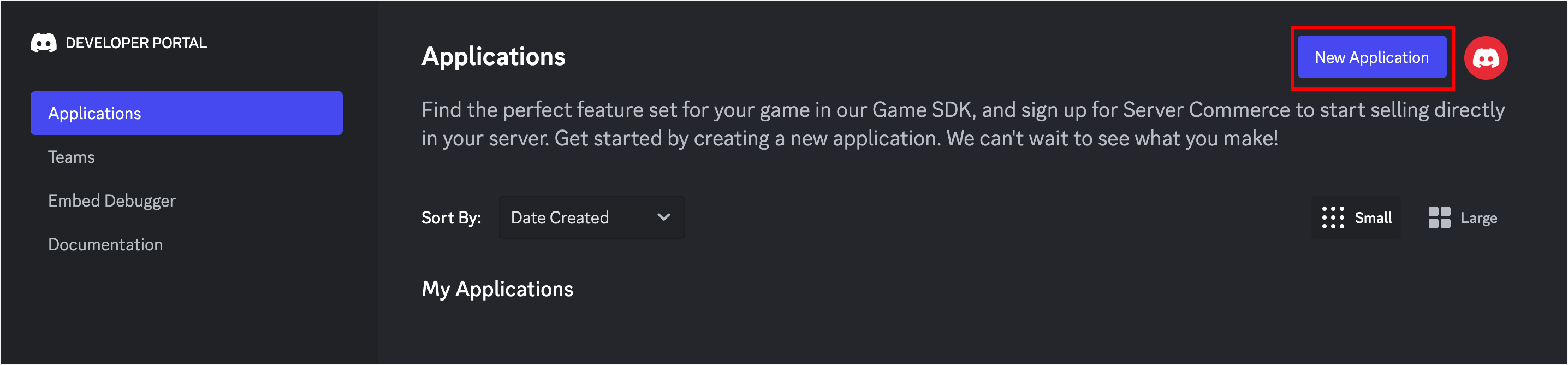Click the Date Created text in selector
This screenshot has height=365, width=1568.
pos(560,217)
